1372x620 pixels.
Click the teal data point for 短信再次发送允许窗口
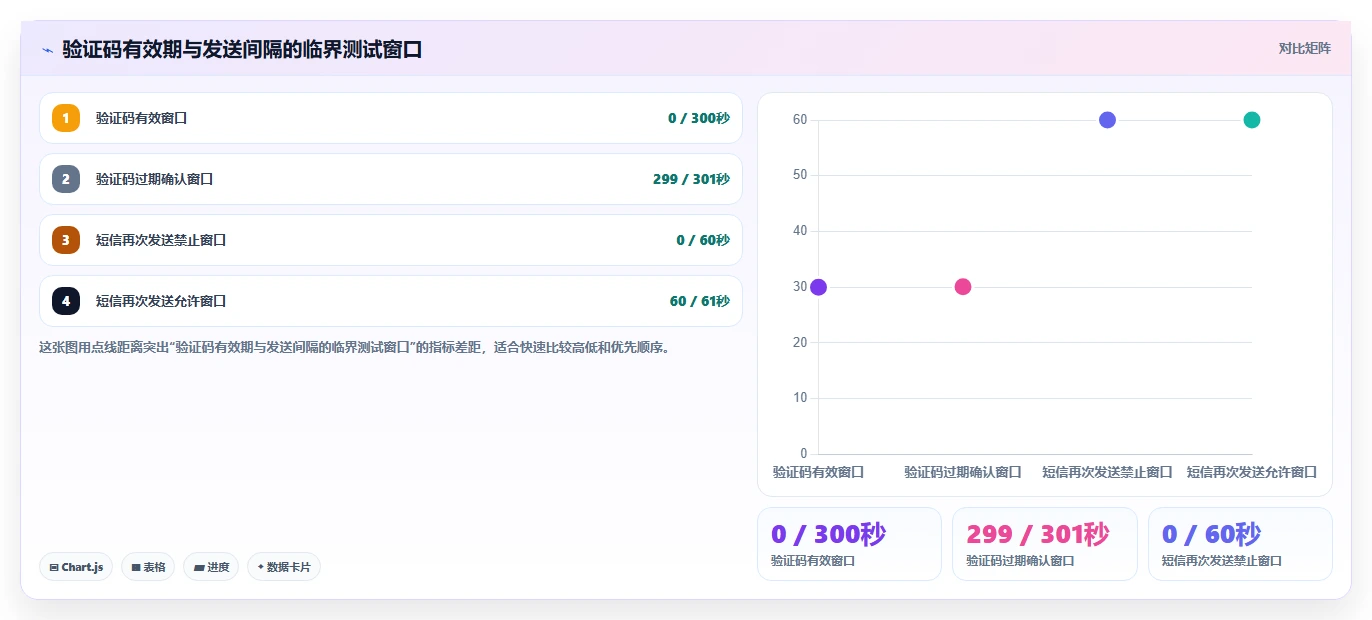click(x=1252, y=120)
